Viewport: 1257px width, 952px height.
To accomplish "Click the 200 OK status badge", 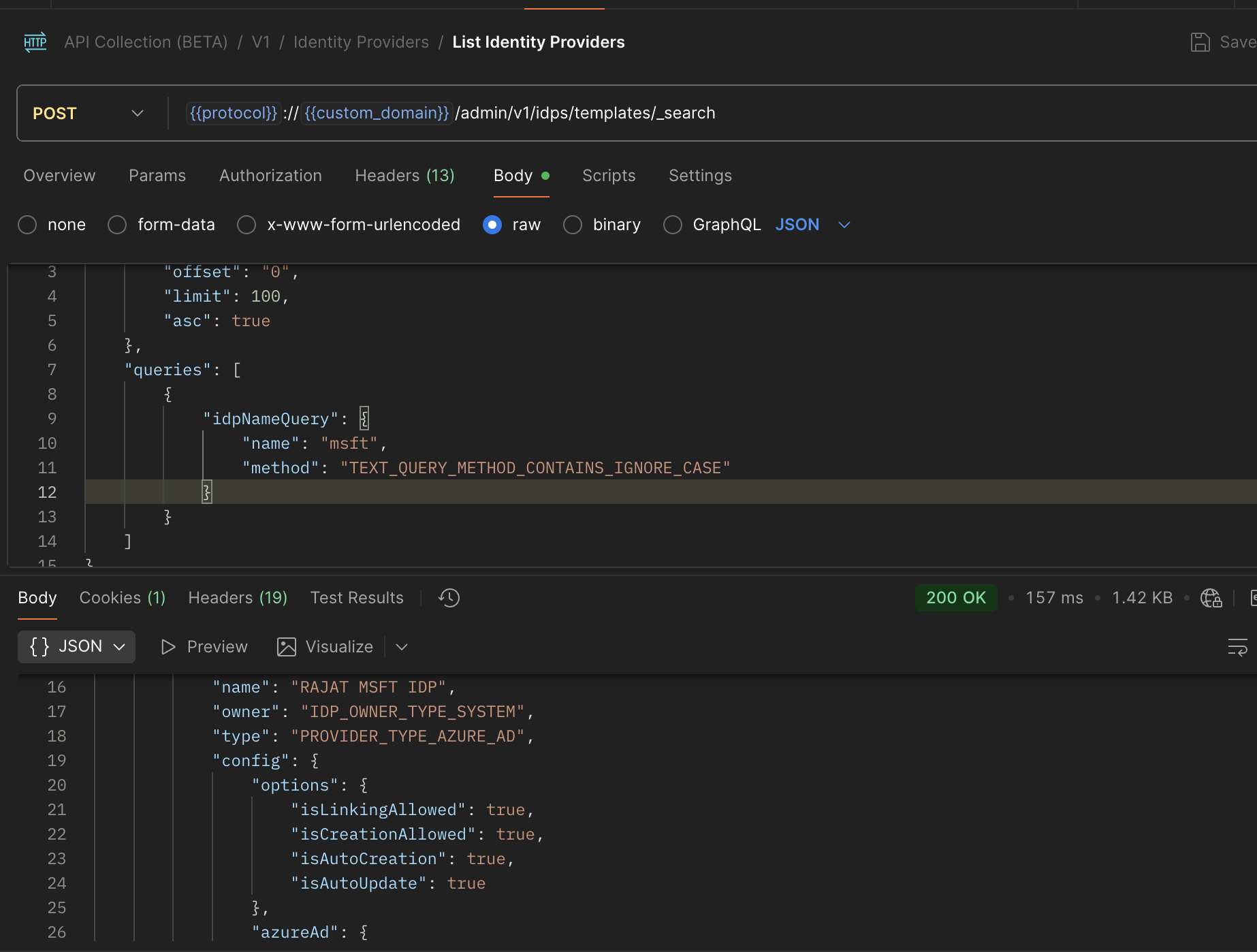I will tap(955, 598).
